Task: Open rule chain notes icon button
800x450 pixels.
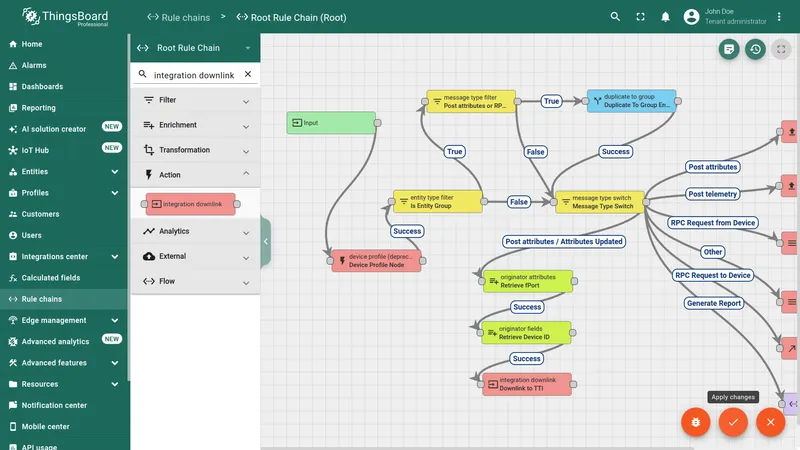Action: coord(729,49)
